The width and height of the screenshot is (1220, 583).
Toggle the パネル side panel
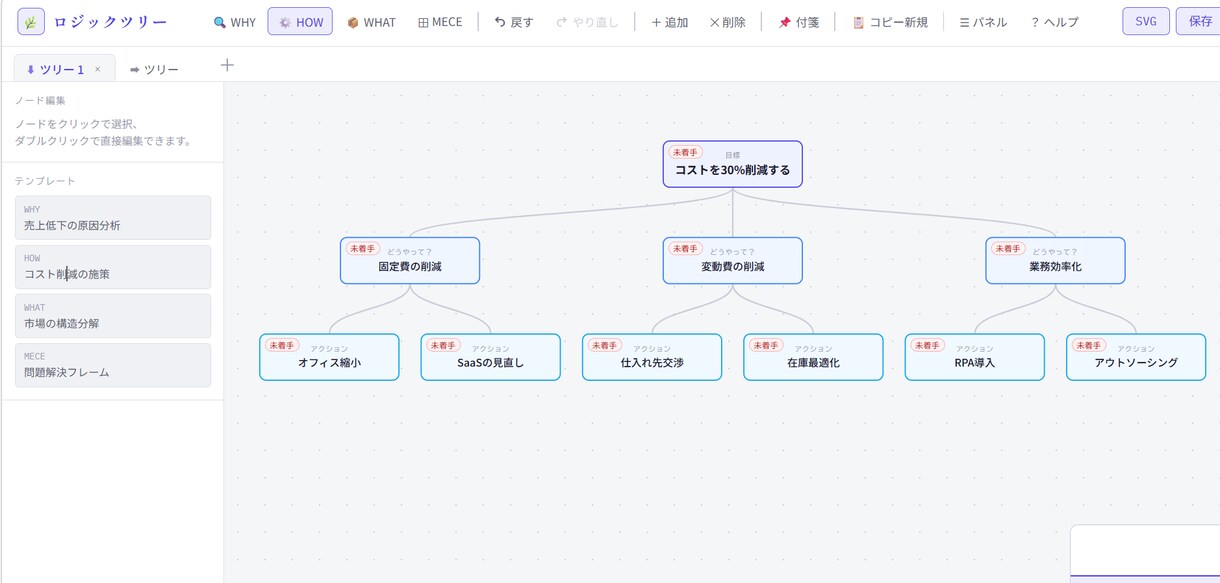click(x=983, y=22)
